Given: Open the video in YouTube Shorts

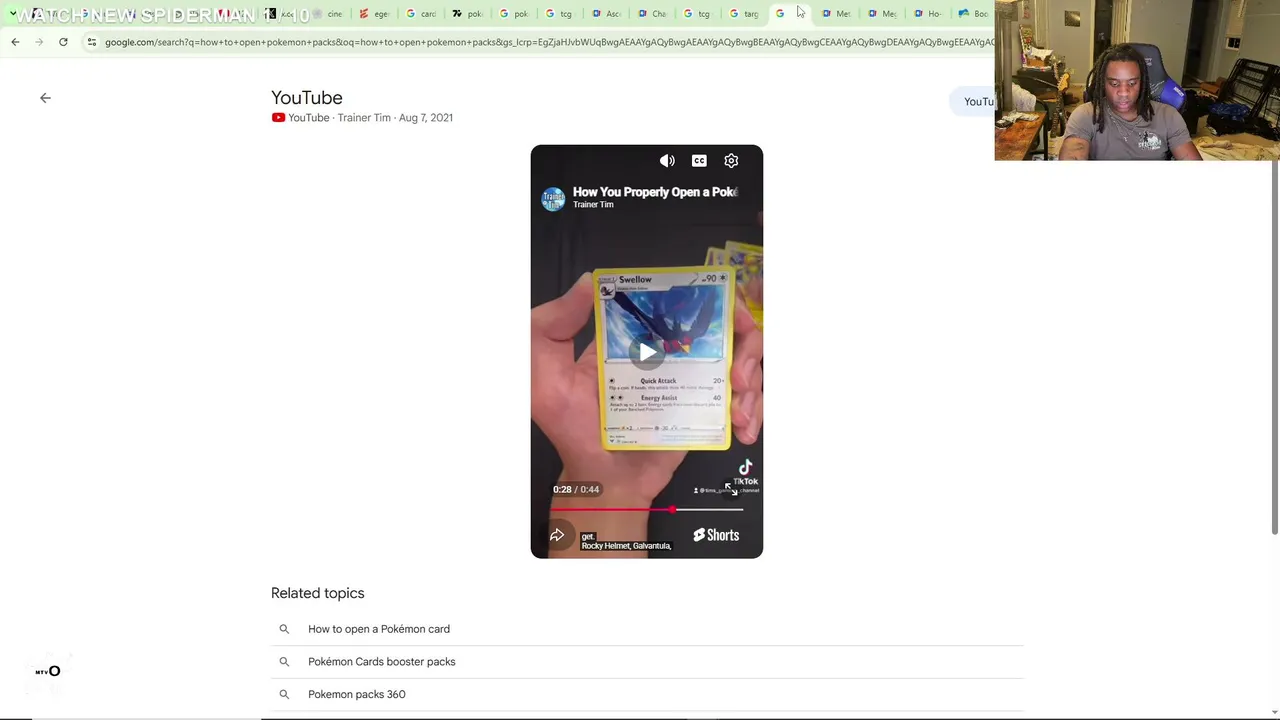Looking at the screenshot, I should [716, 535].
